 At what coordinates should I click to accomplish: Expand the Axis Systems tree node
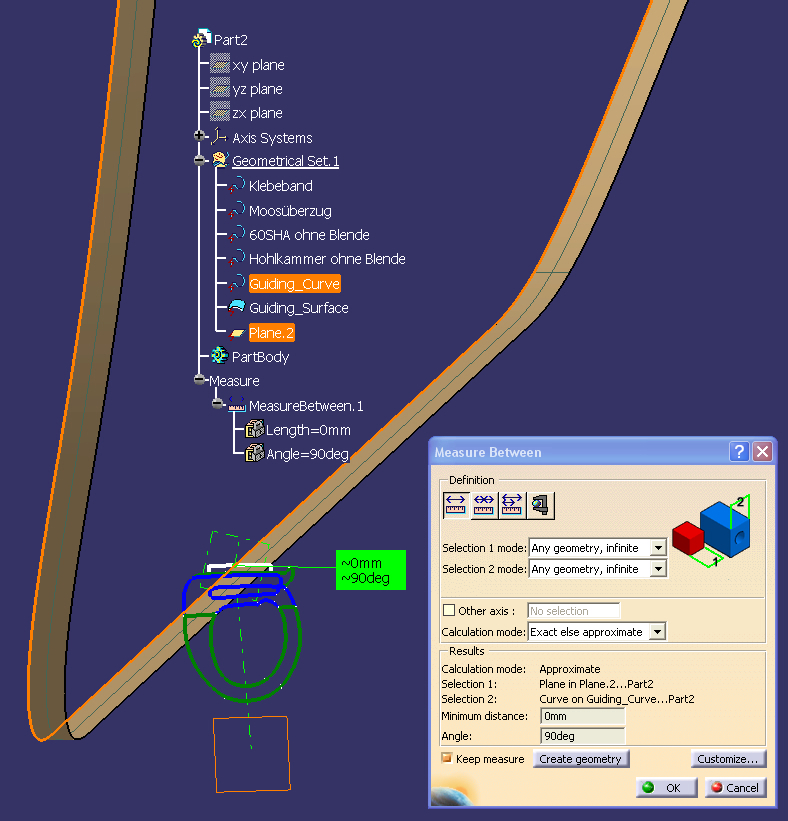[x=199, y=136]
